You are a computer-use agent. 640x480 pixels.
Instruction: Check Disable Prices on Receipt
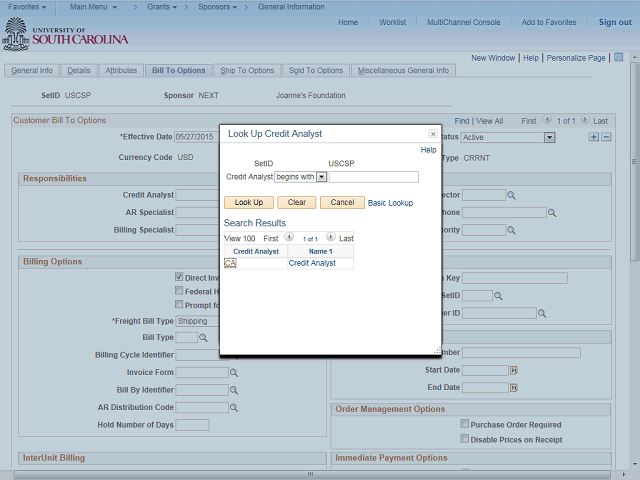tap(464, 439)
